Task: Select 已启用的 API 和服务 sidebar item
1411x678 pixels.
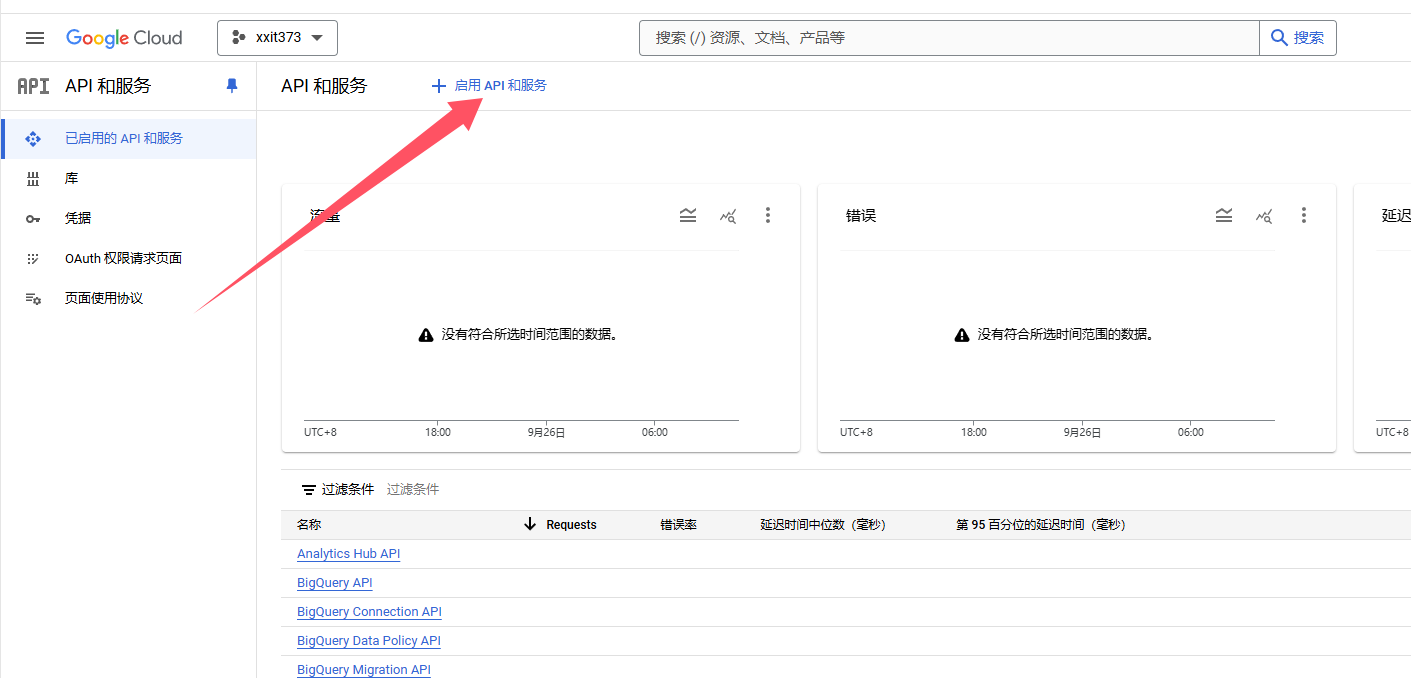Action: tap(128, 139)
